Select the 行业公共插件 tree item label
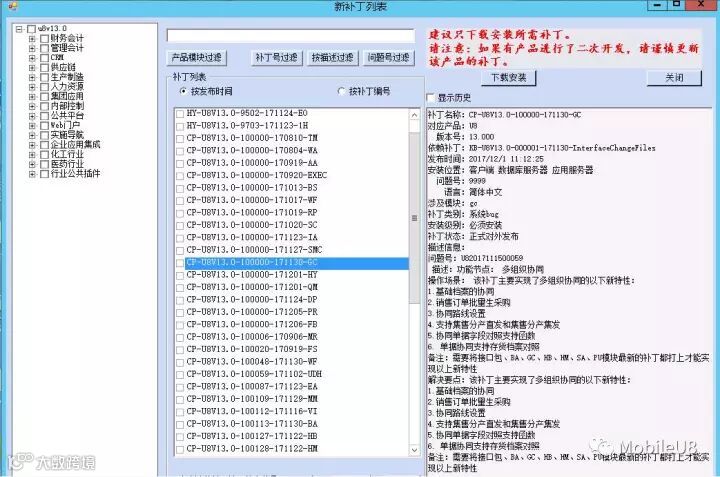This screenshot has width=720, height=477. coord(75,173)
